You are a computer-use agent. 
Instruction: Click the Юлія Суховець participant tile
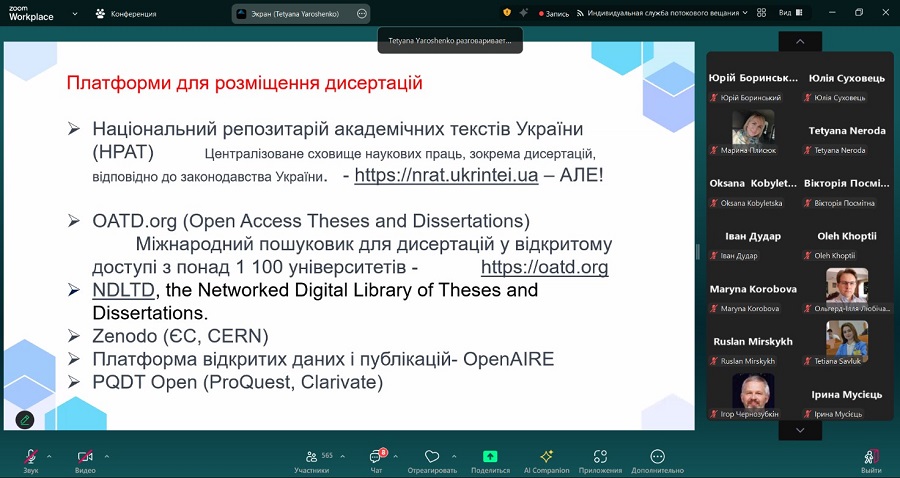pos(847,78)
